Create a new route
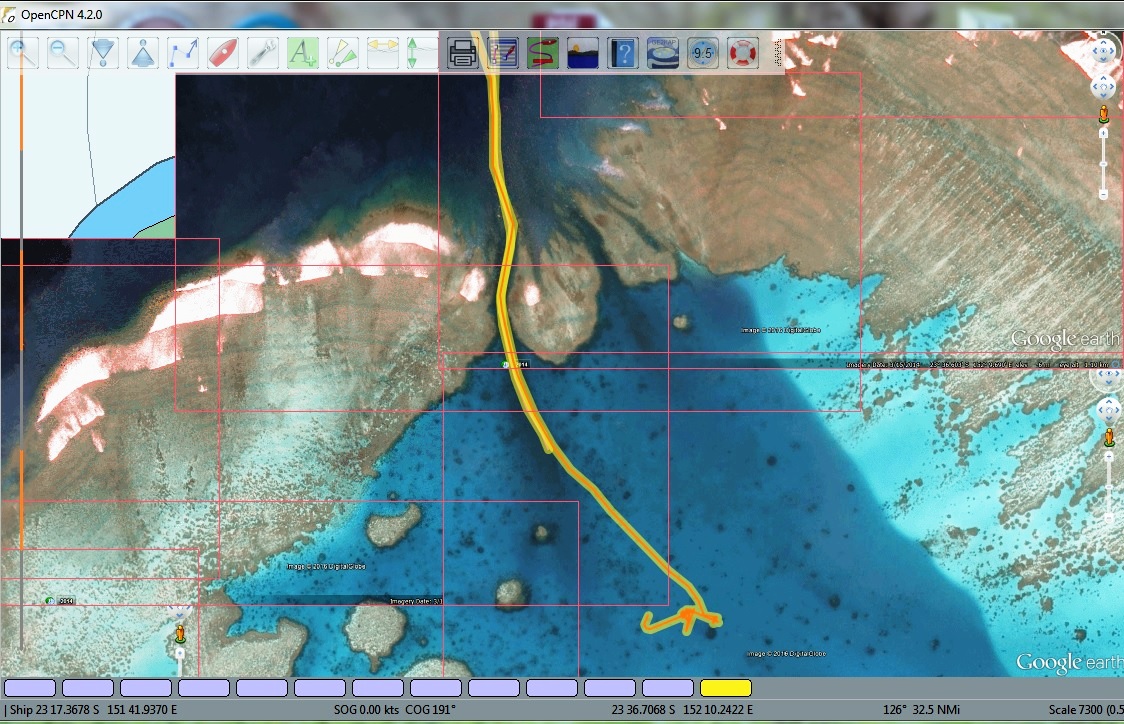Image resolution: width=1124 pixels, height=724 pixels. point(182,53)
